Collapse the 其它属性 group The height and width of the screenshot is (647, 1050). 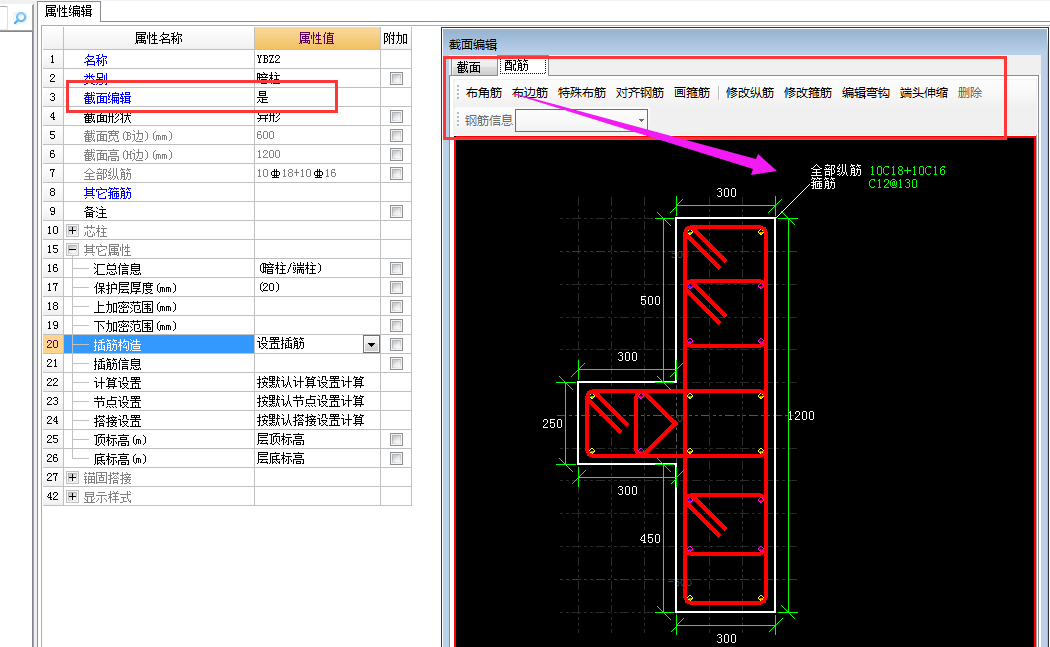click(x=72, y=250)
